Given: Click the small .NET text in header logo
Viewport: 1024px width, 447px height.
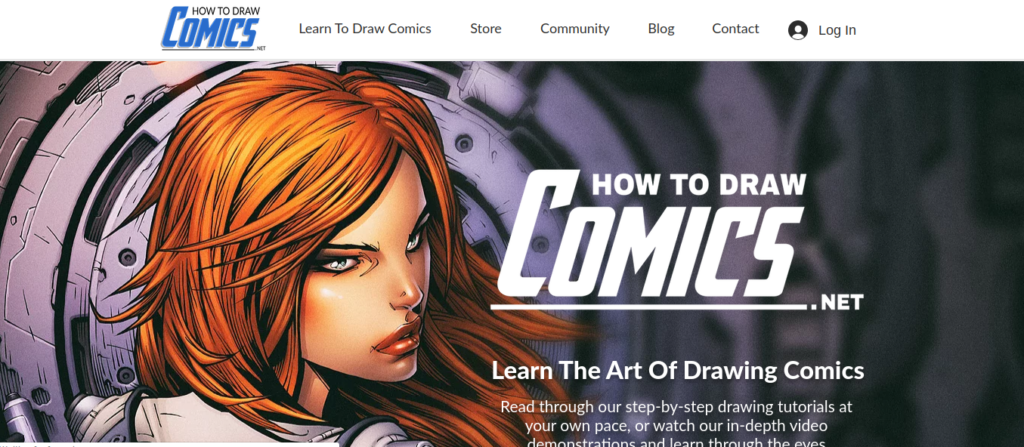Looking at the screenshot, I should [261, 48].
